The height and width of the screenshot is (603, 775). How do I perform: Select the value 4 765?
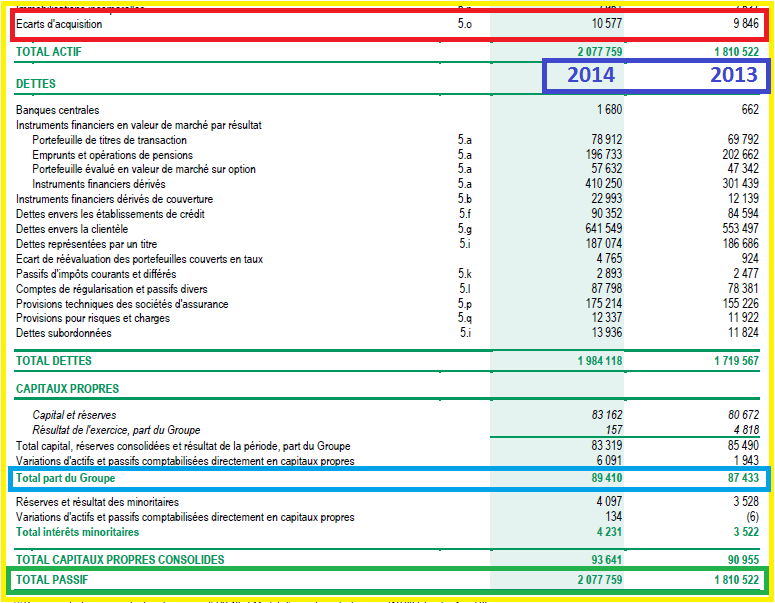coord(609,258)
